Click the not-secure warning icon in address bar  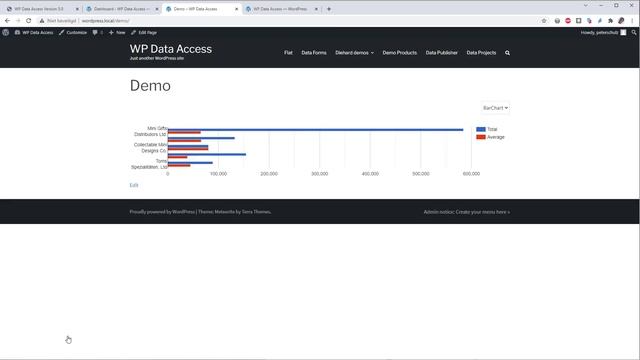tap(42, 20)
